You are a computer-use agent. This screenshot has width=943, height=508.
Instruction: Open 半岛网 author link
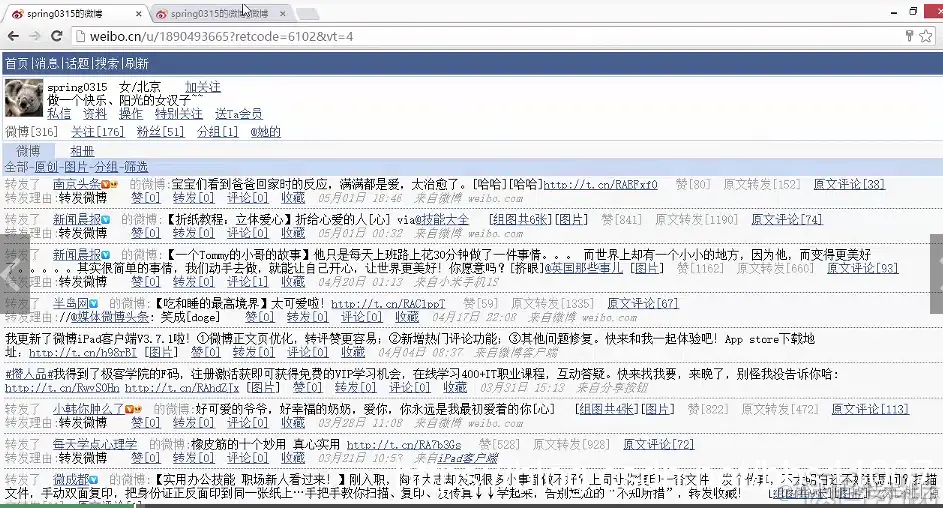tap(70, 303)
